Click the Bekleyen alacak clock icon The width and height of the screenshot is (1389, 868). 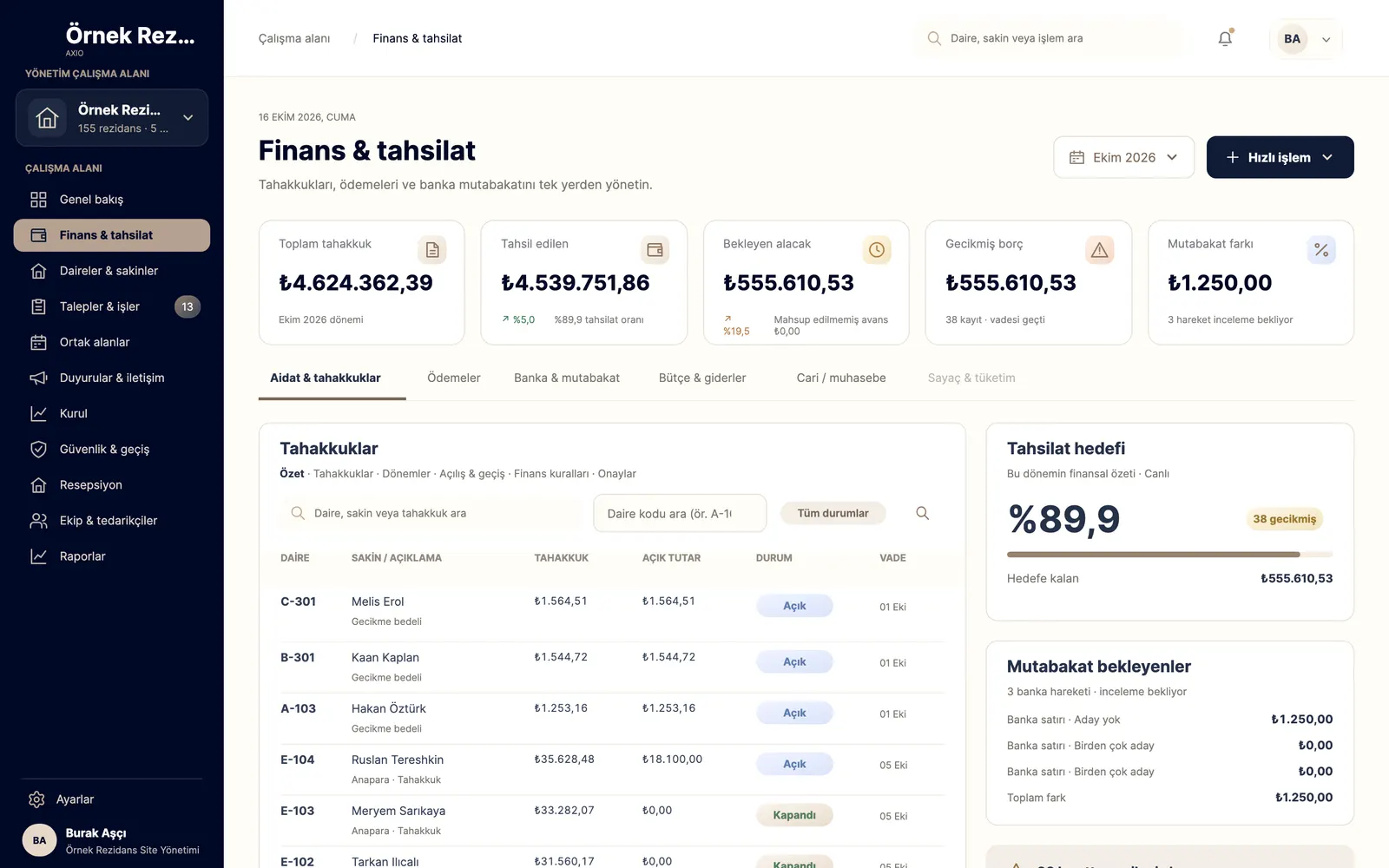coord(877,250)
